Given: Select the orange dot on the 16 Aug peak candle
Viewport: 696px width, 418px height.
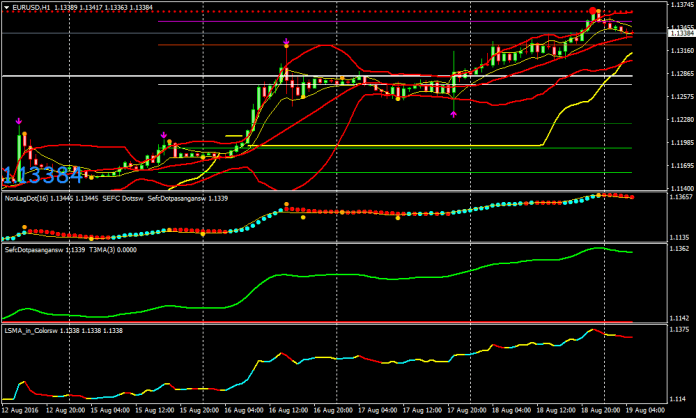Looking at the screenshot, I should [x=285, y=71].
